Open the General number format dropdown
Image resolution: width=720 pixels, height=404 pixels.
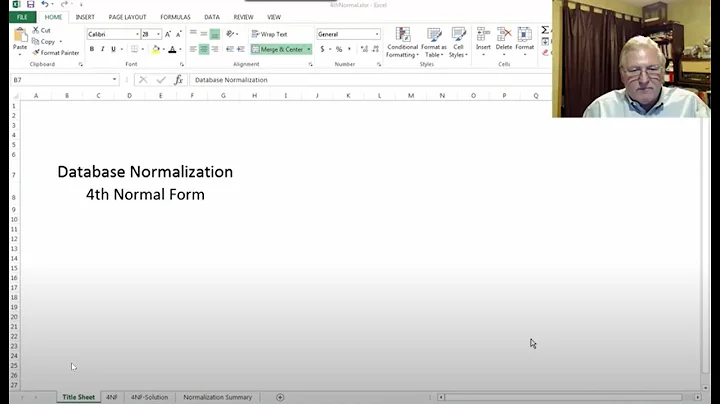pyautogui.click(x=377, y=34)
